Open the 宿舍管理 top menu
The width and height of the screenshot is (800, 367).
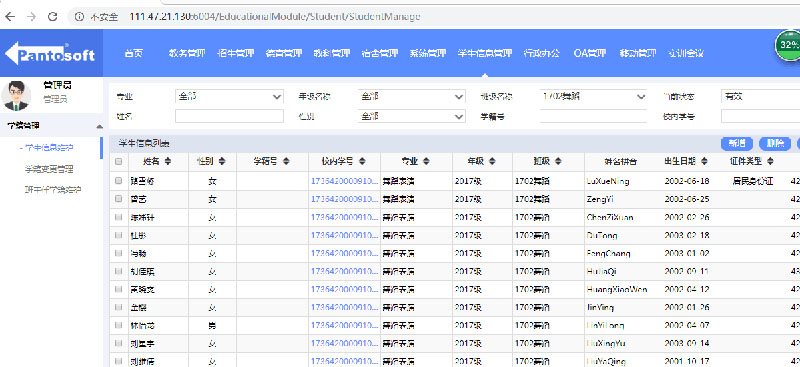[x=380, y=53]
